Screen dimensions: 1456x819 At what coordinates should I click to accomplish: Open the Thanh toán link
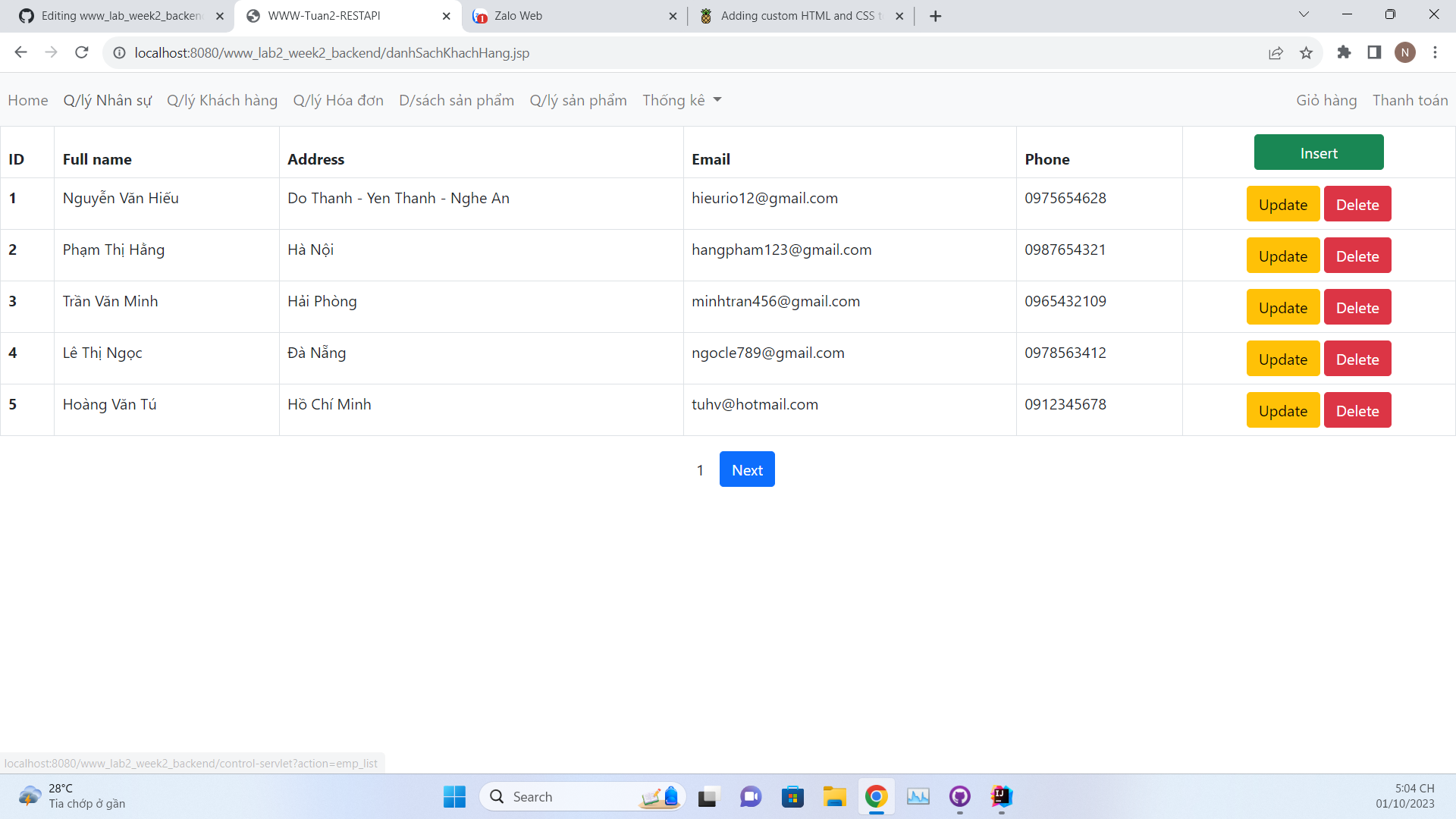tap(1409, 100)
